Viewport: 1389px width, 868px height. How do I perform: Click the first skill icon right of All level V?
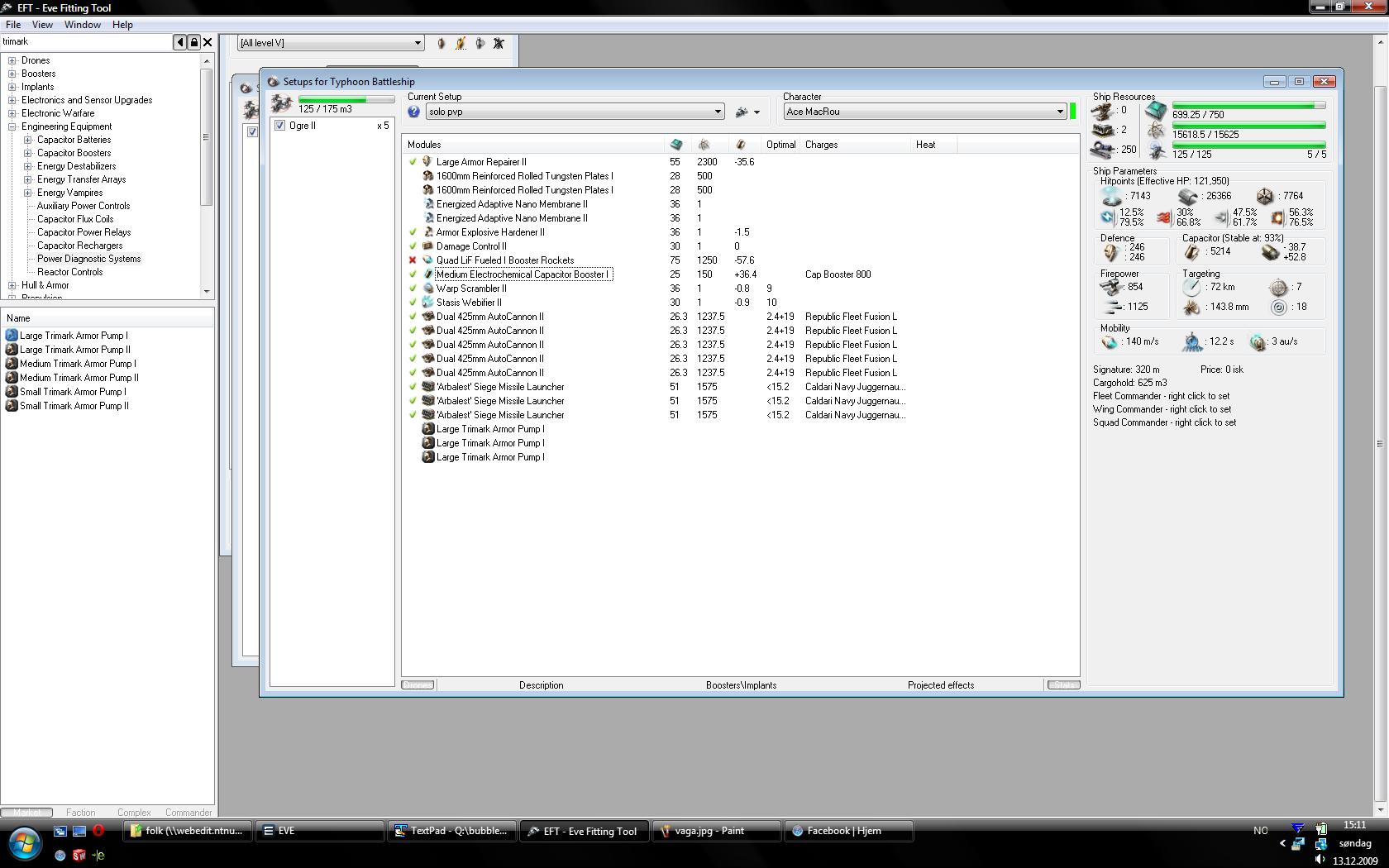tap(442, 43)
